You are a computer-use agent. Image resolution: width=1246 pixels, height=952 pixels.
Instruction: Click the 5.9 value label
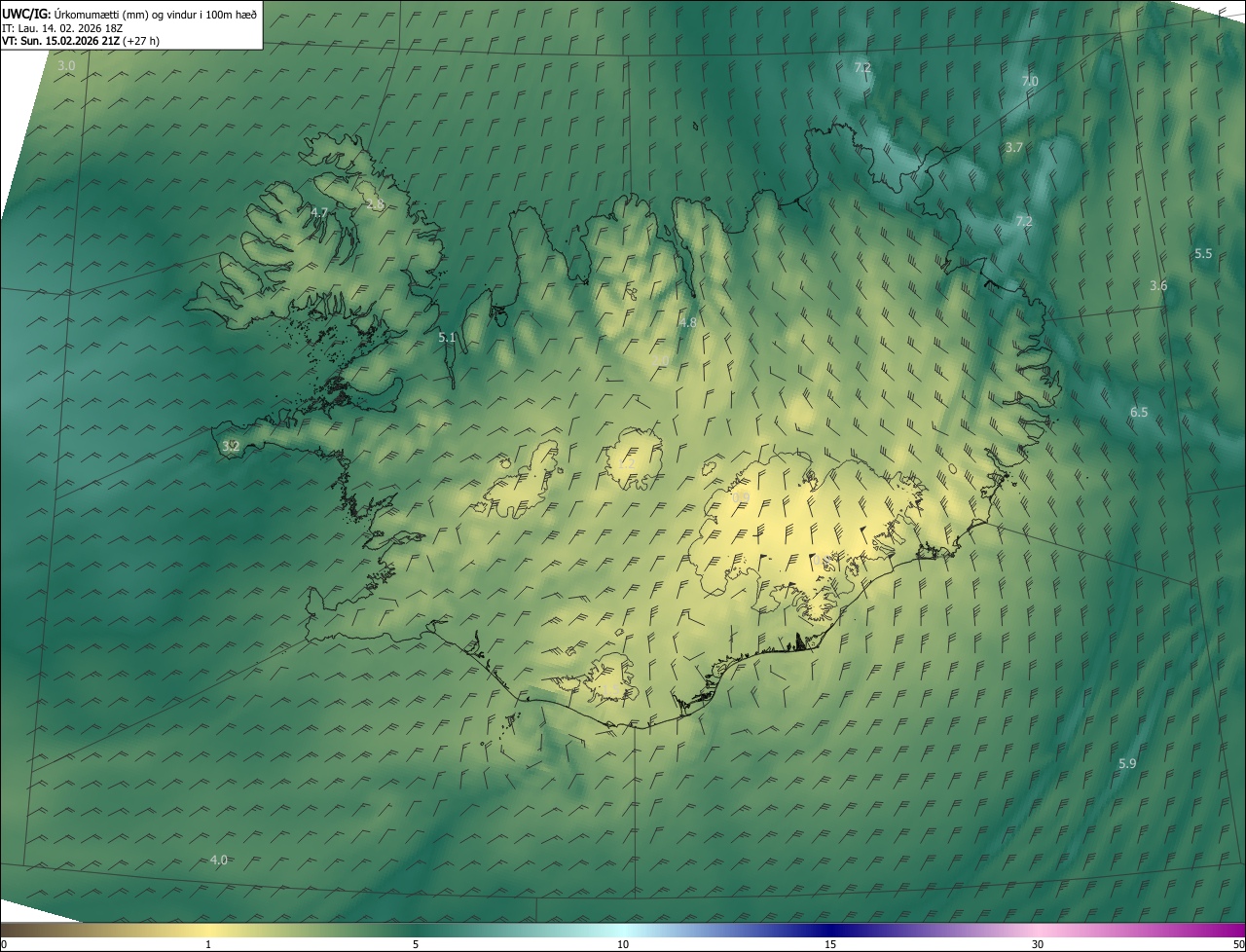[1127, 763]
